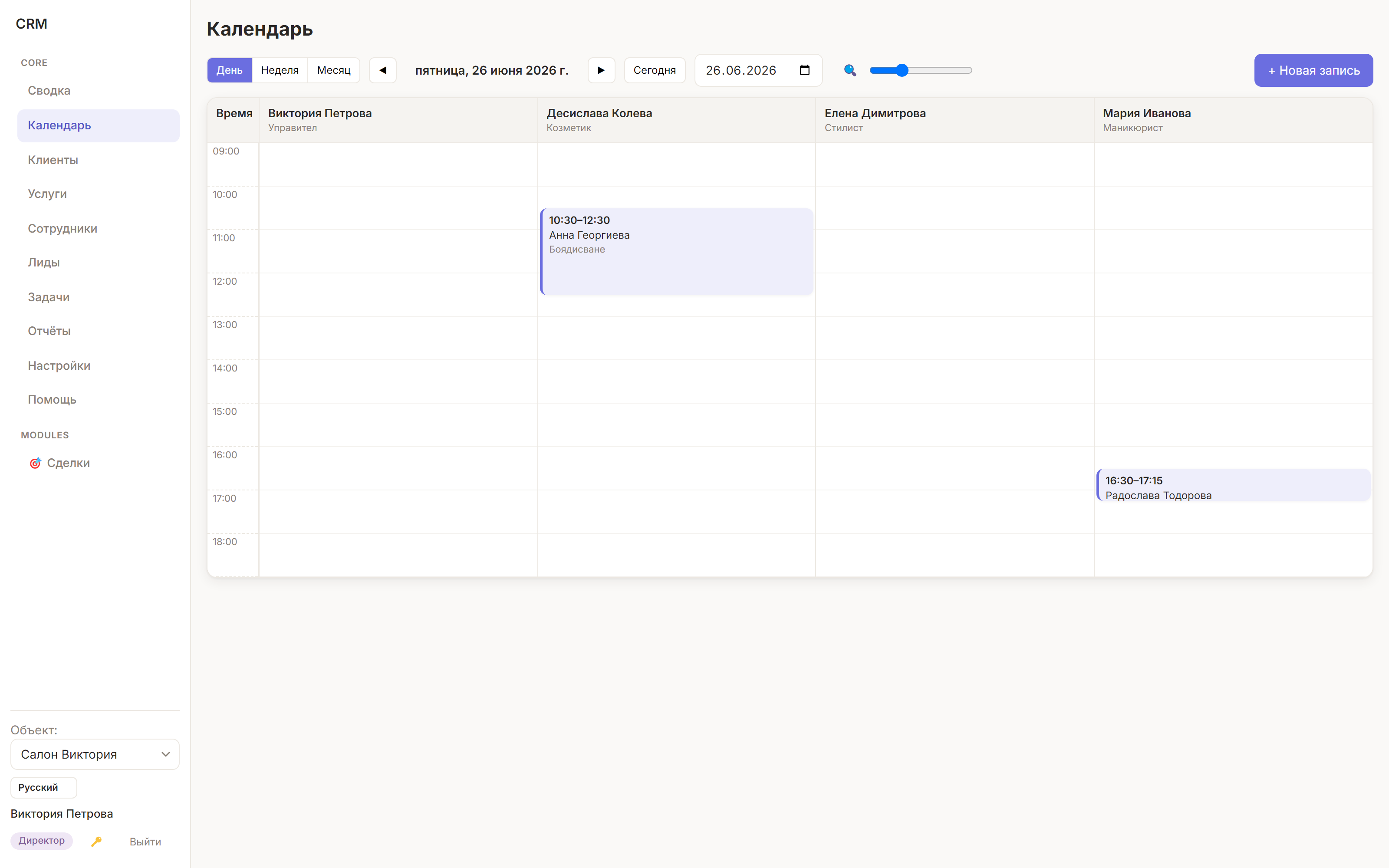Open Лиды section

point(98,262)
